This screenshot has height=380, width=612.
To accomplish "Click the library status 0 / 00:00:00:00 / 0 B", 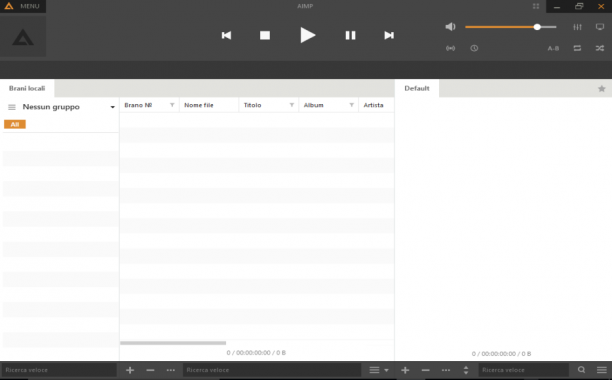I will pos(256,353).
